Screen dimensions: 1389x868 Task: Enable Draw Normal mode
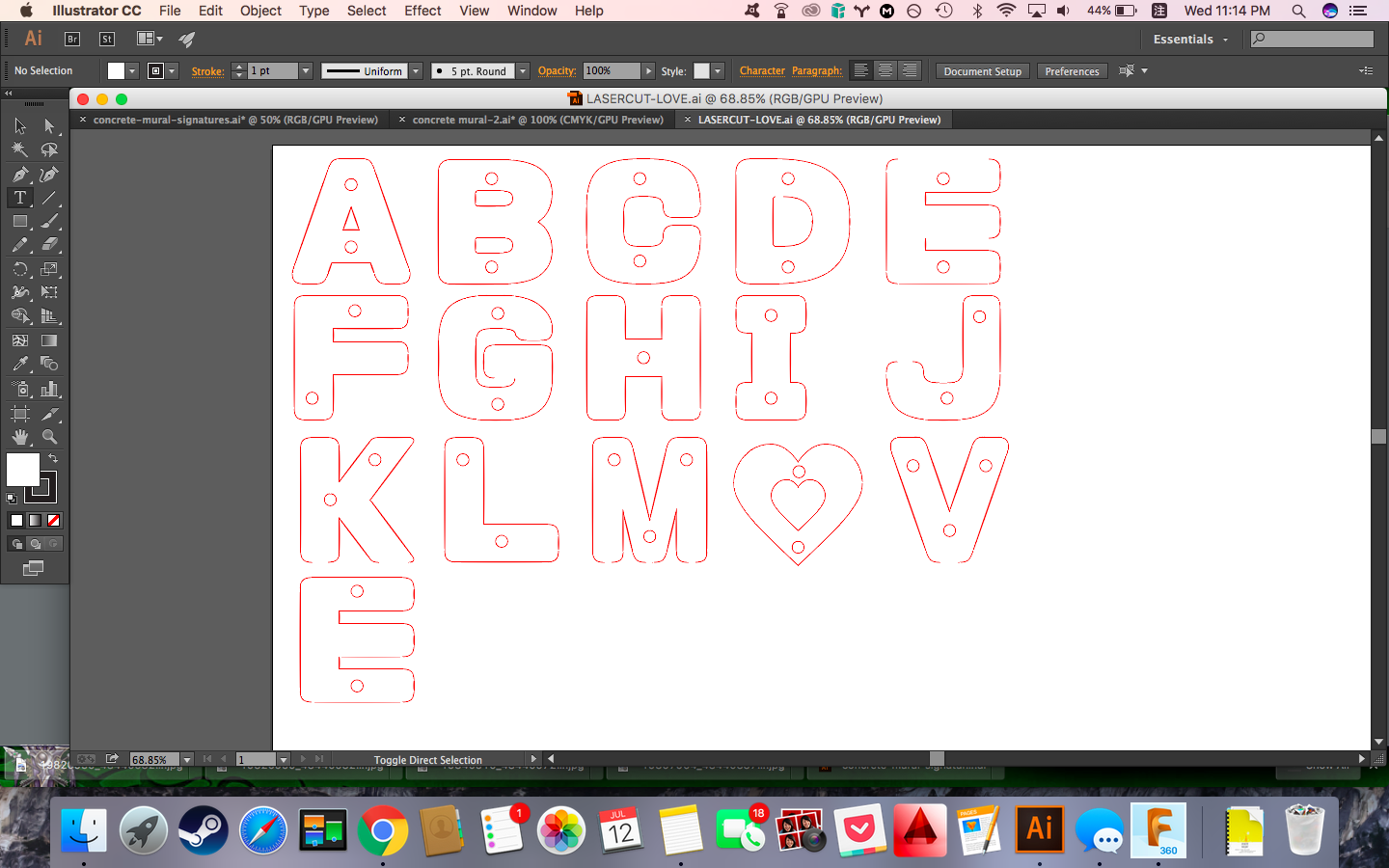pos(16,544)
